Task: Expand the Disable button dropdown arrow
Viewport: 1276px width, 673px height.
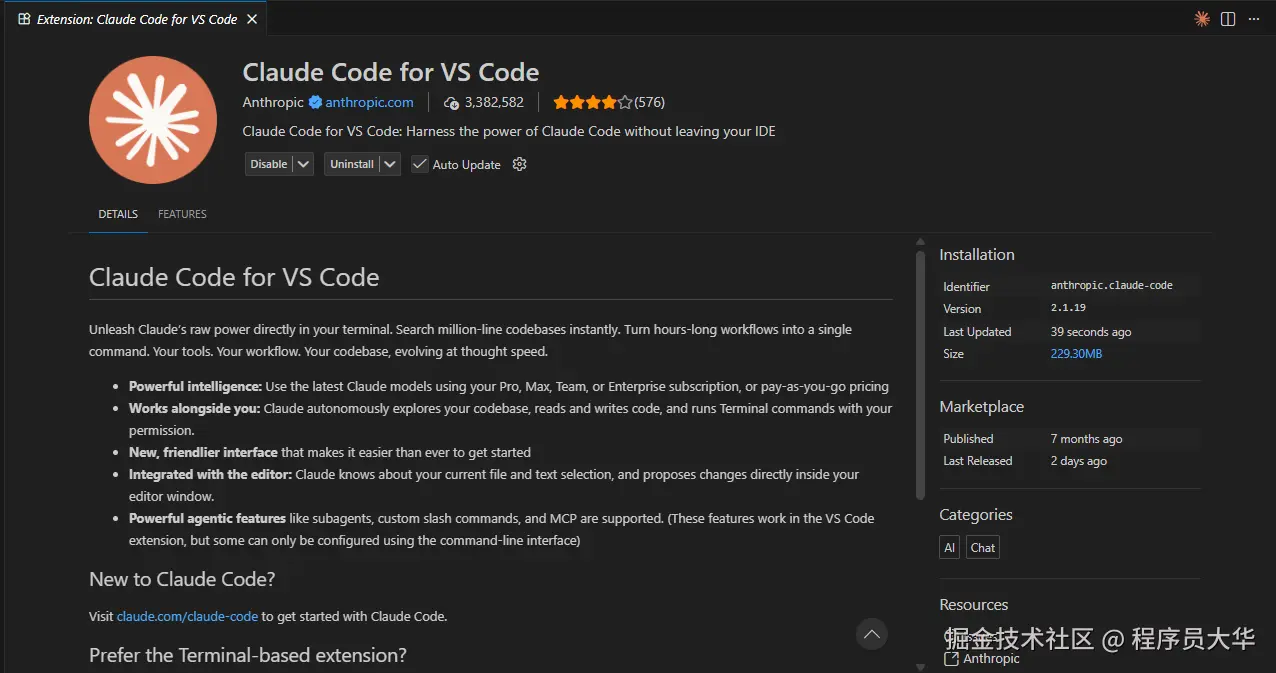Action: click(304, 164)
